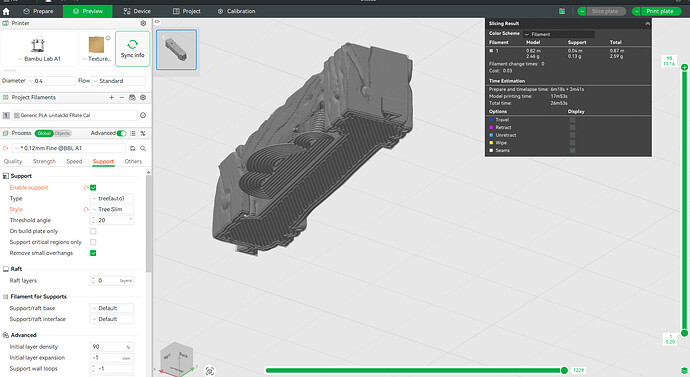Uncheck Remove small overhangs
This screenshot has width=690, height=377.
[x=93, y=253]
